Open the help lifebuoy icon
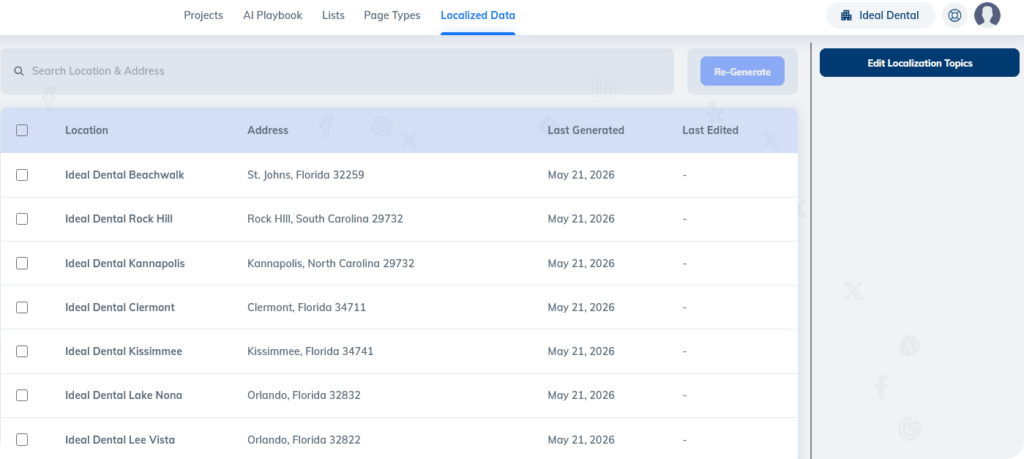 coord(955,16)
